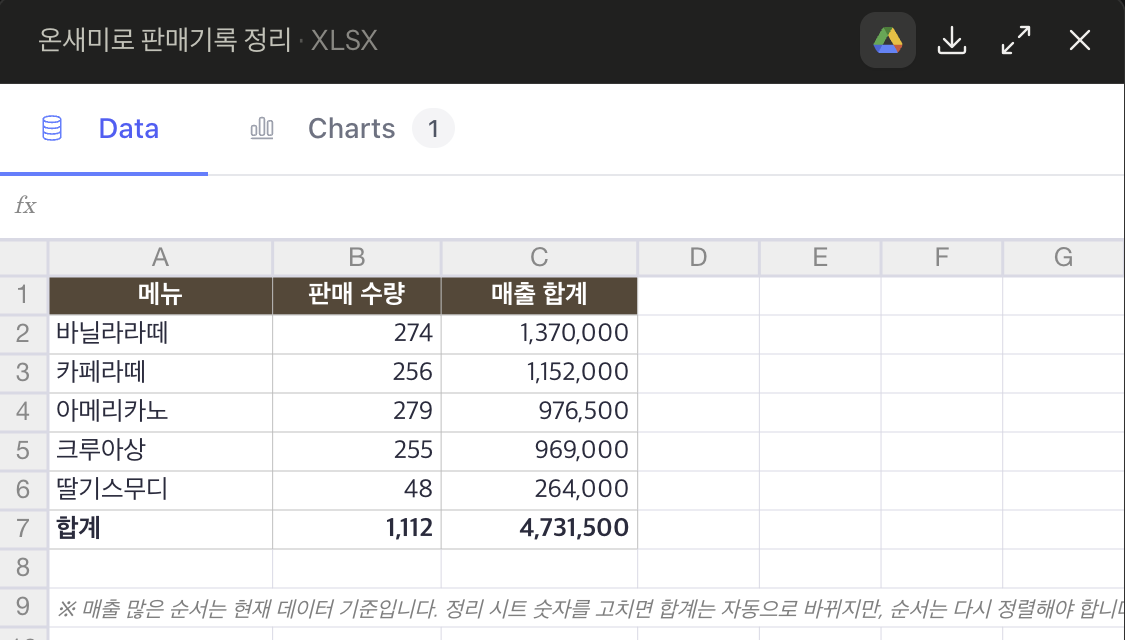Screen dimensions: 1125x640
Task: Click the quantity cell 274
Action: tap(357, 334)
